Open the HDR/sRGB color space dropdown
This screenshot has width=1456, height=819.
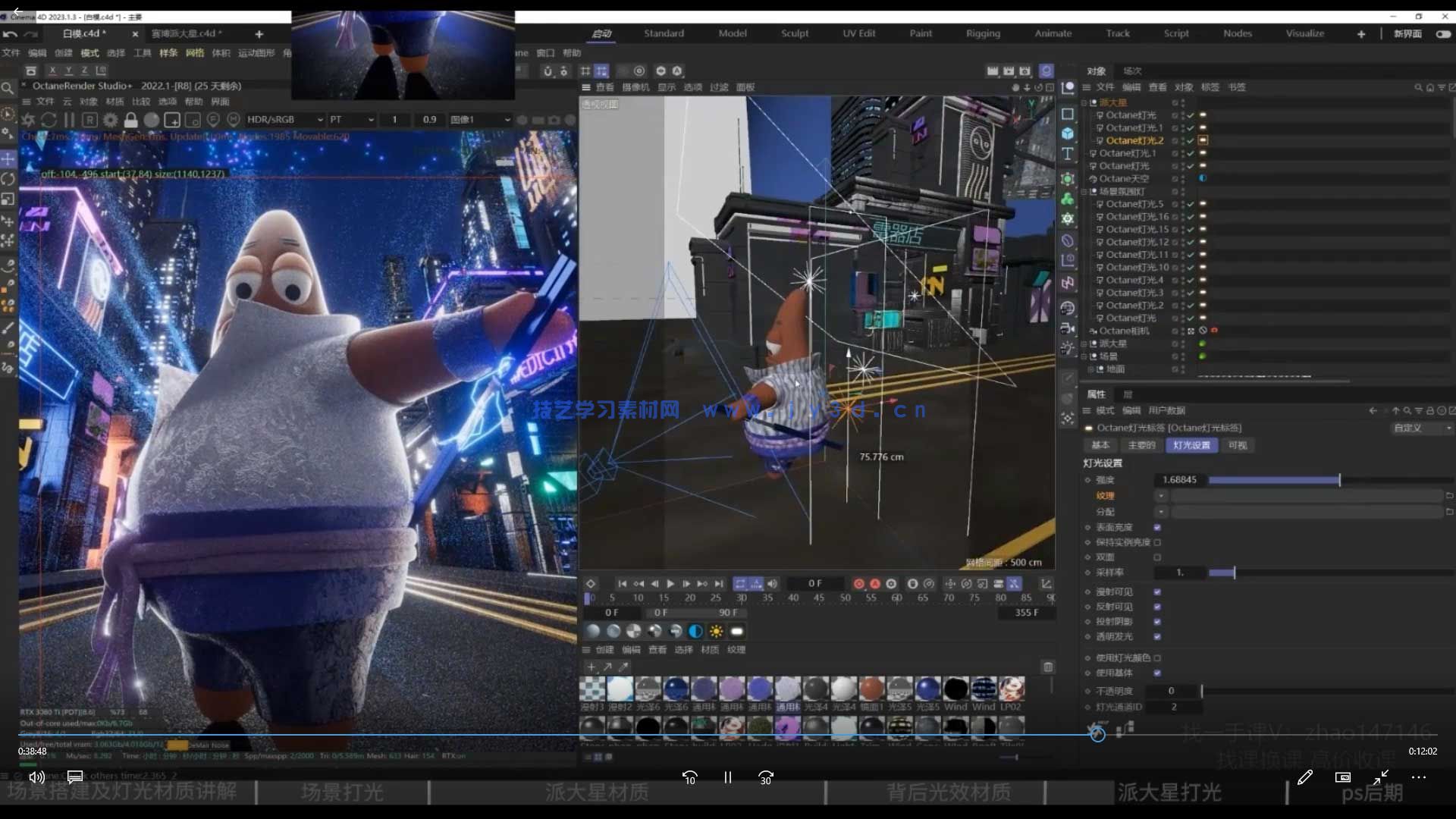284,120
